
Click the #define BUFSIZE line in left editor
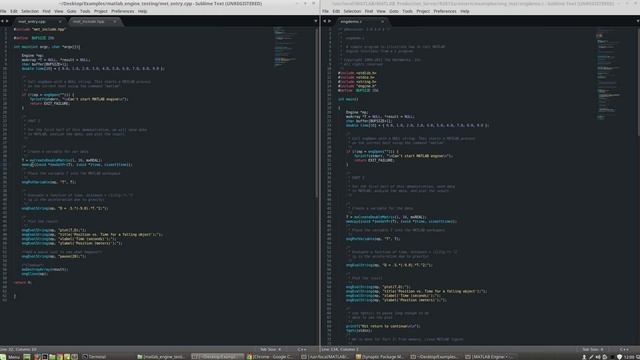(x=34, y=38)
